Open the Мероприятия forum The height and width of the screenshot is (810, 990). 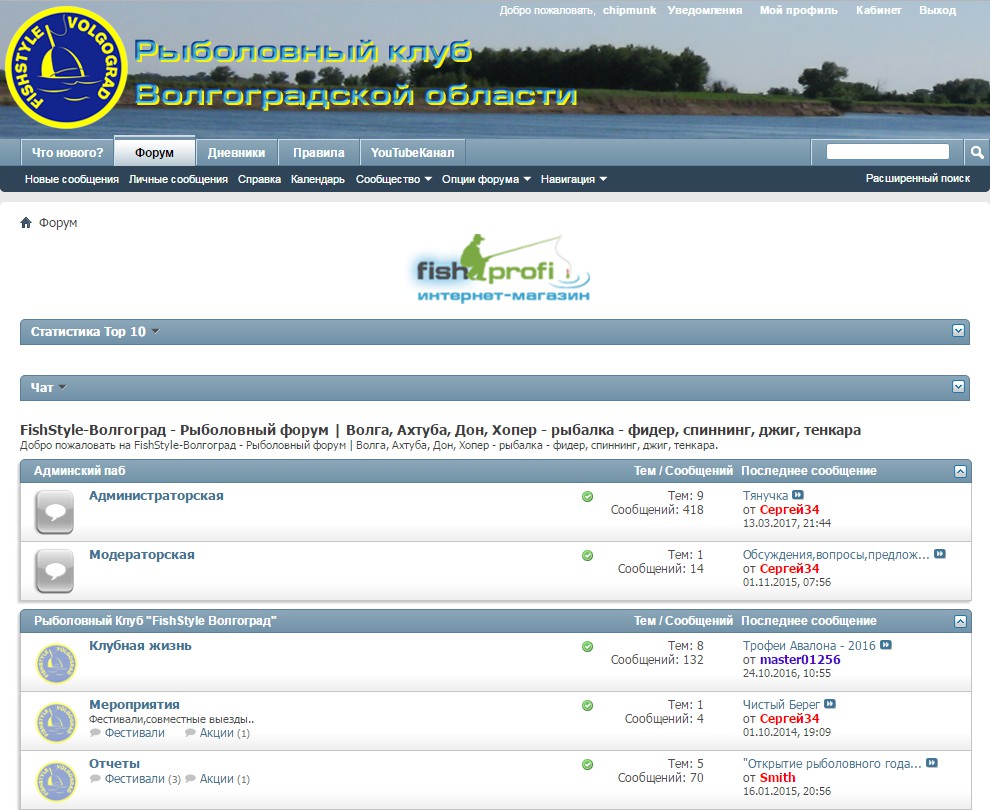click(x=134, y=705)
